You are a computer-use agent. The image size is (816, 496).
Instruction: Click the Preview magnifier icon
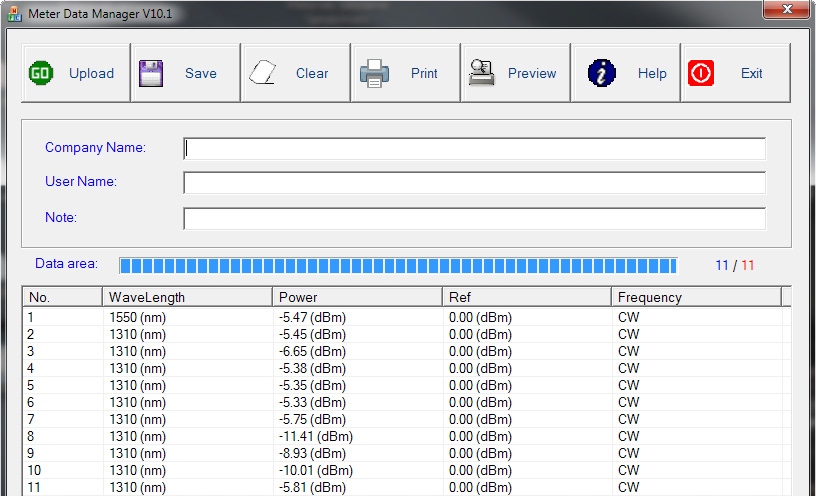[482, 73]
